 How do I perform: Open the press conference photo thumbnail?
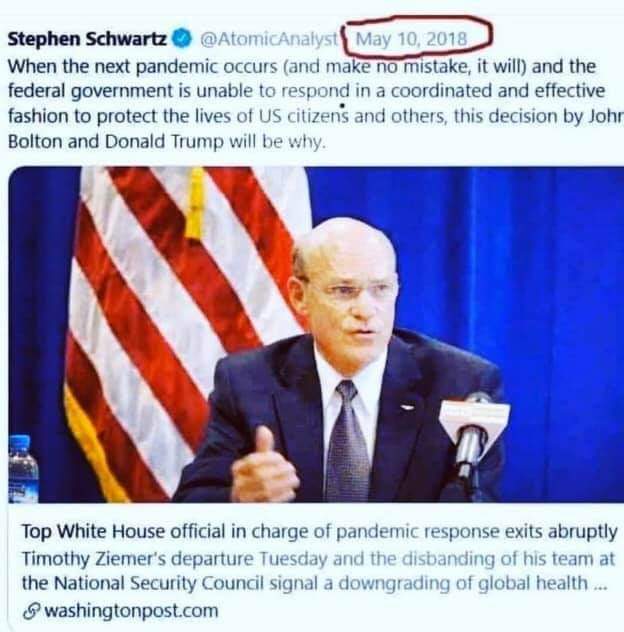click(316, 335)
